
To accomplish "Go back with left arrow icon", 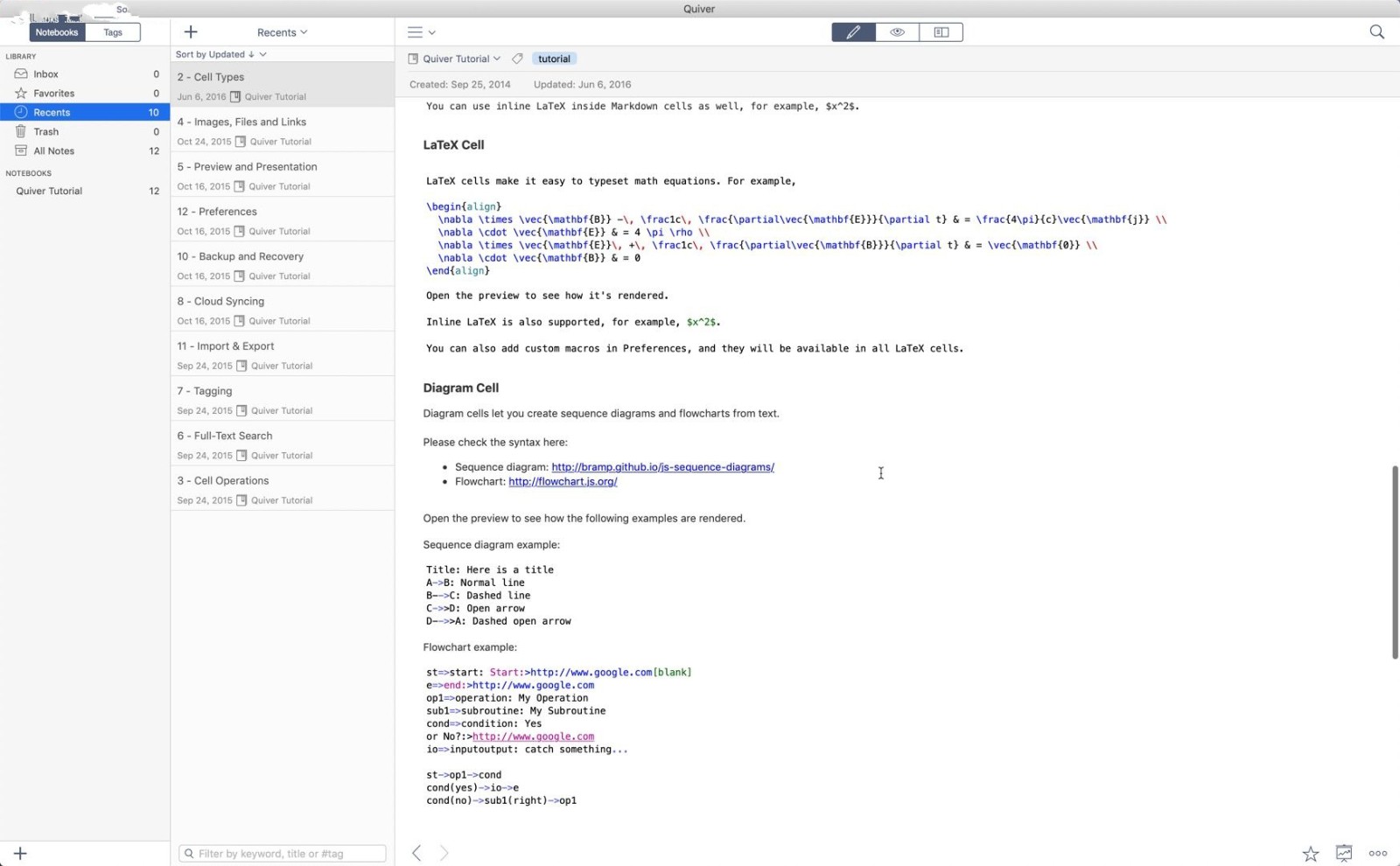I will (x=416, y=853).
